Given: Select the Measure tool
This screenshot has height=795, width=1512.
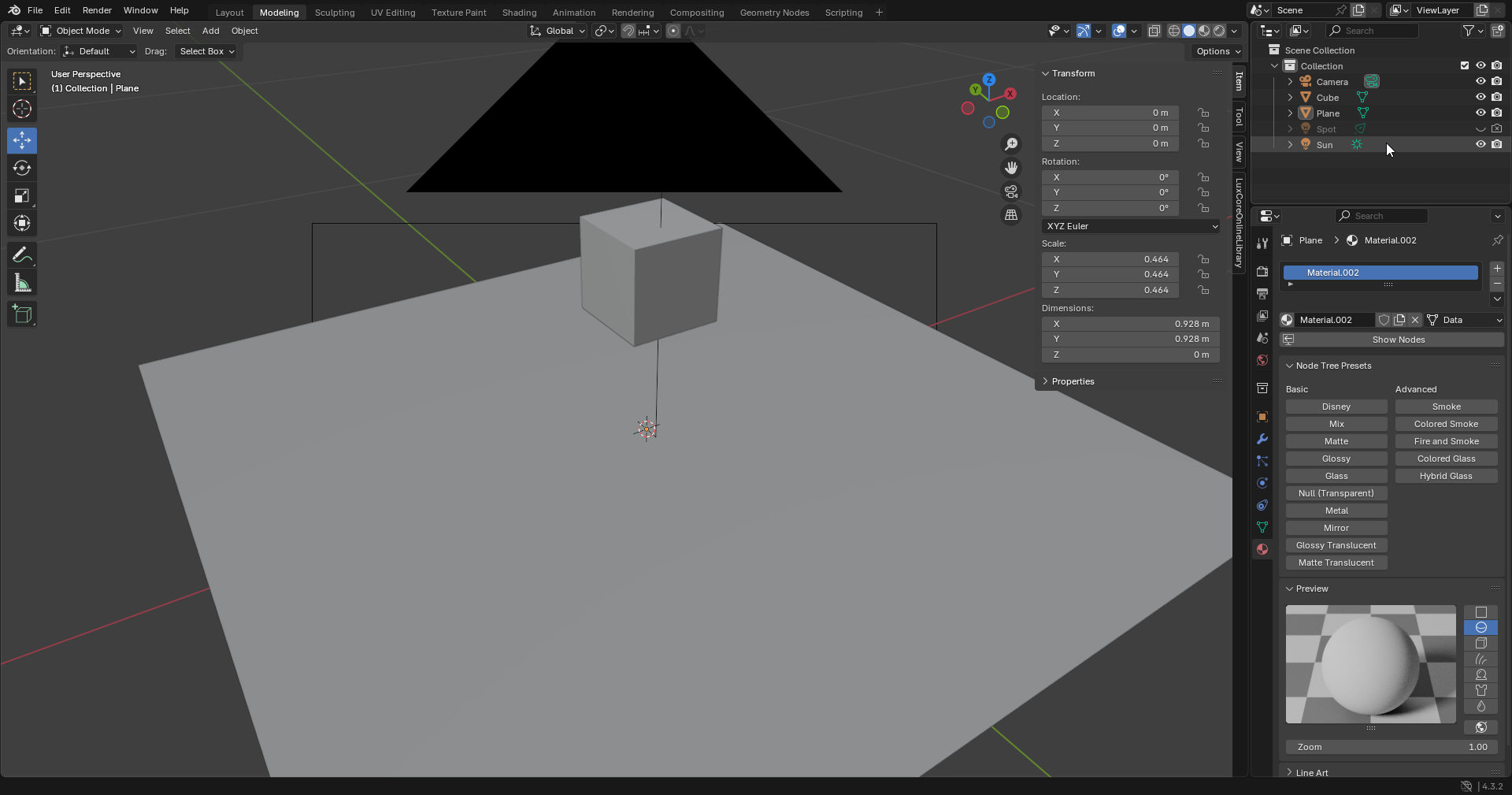Looking at the screenshot, I should [x=22, y=284].
